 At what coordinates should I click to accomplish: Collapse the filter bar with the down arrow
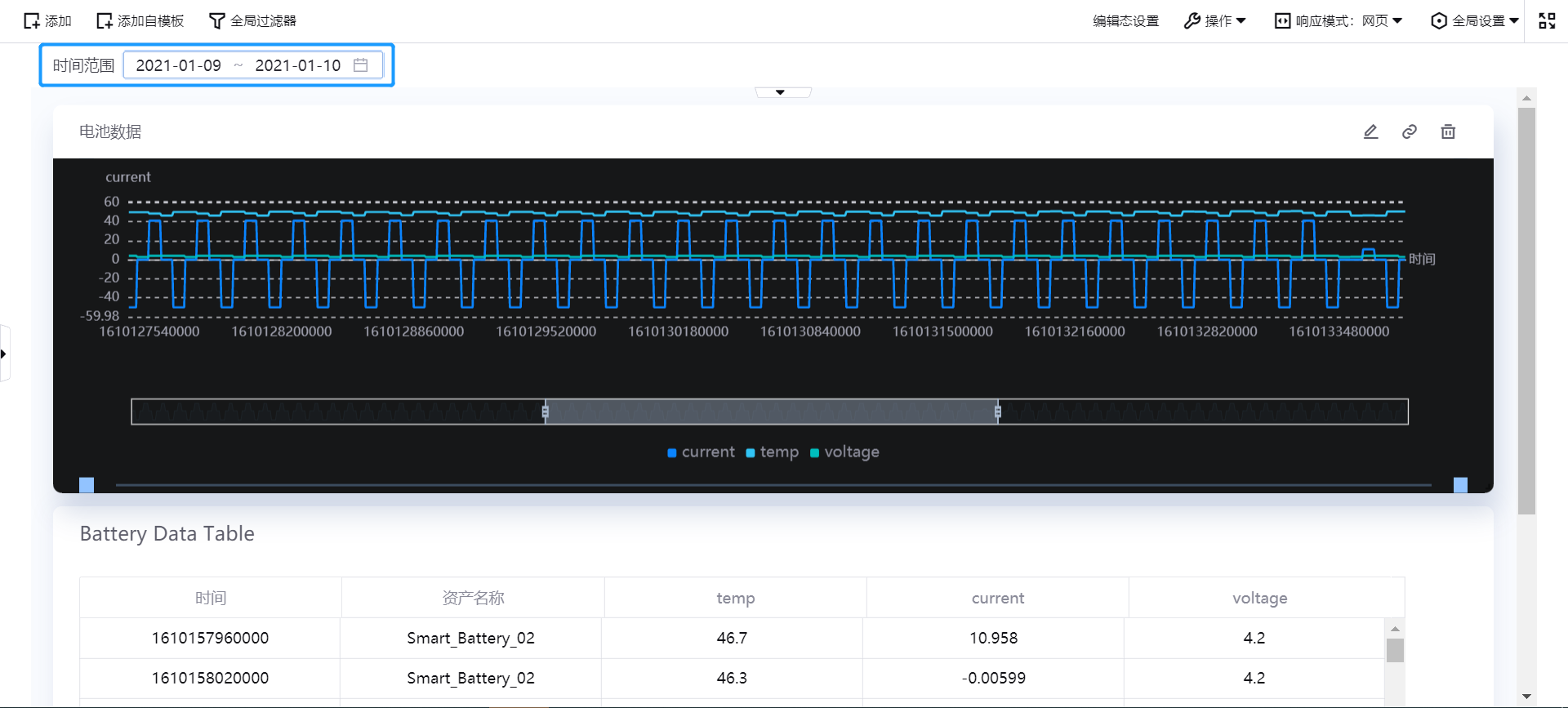[781, 92]
